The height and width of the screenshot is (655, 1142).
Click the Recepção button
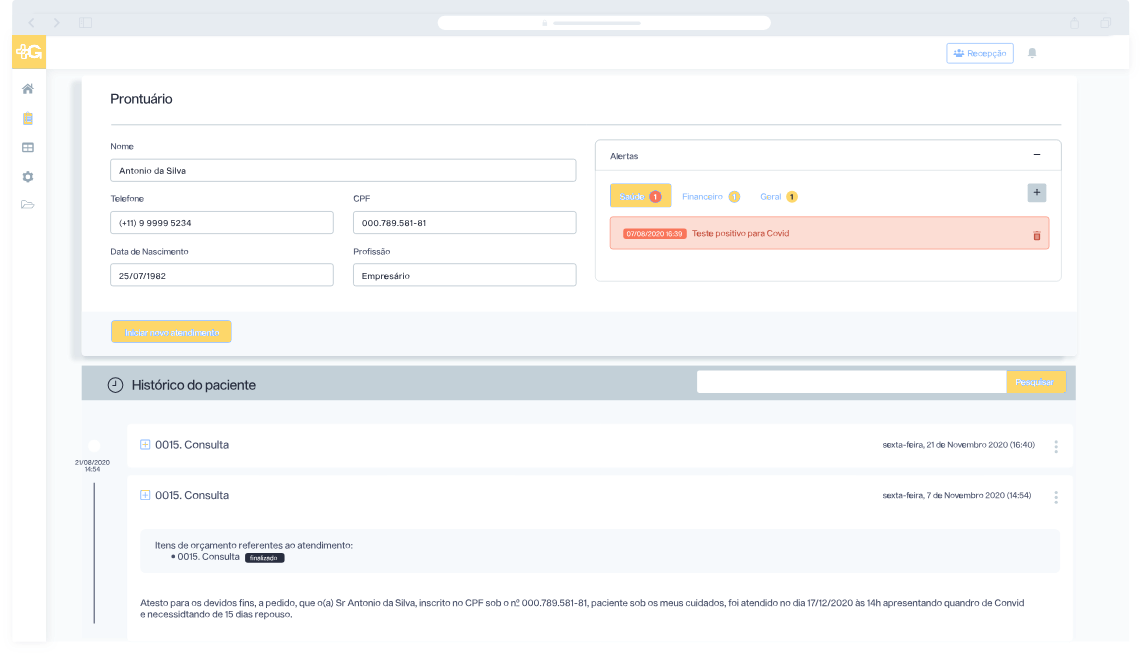(979, 53)
